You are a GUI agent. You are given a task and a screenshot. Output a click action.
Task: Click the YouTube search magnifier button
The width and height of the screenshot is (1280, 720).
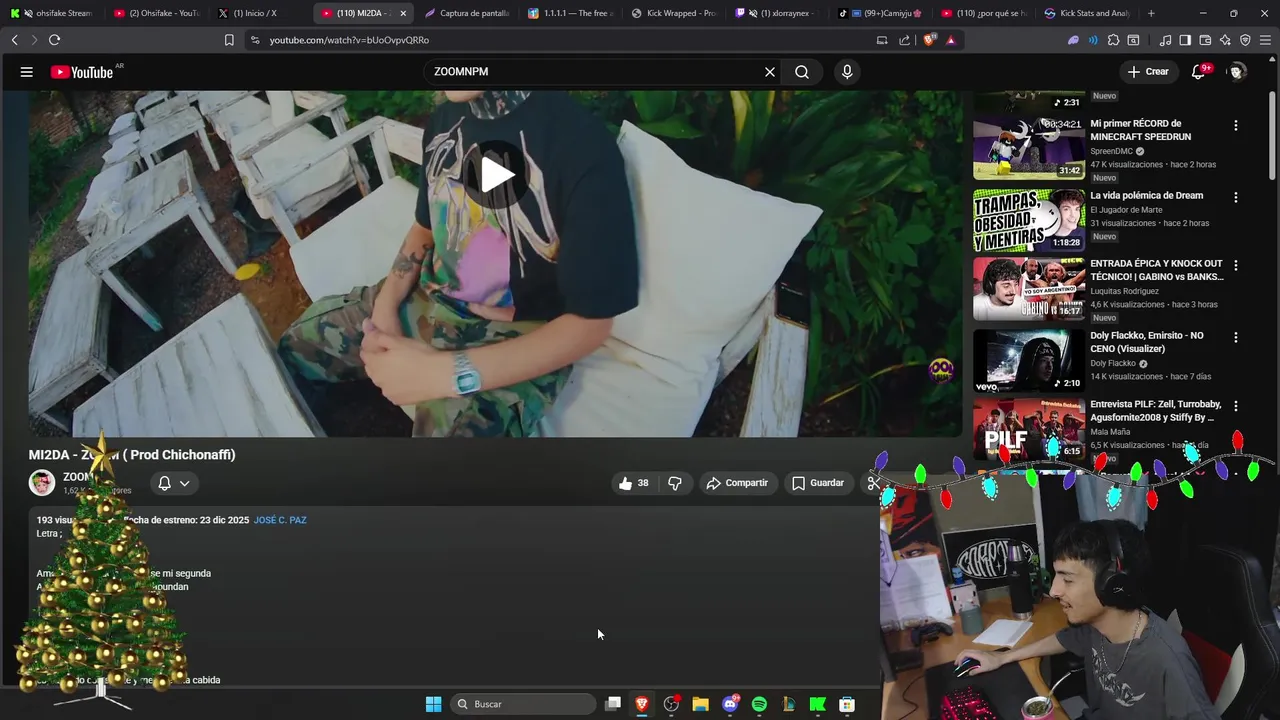(x=802, y=72)
